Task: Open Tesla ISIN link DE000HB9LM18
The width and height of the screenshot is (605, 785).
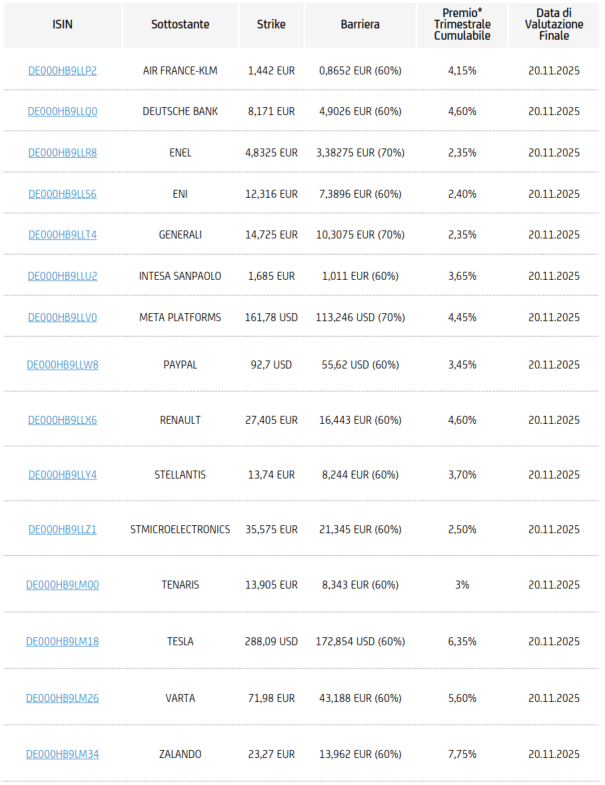Action: [63, 641]
